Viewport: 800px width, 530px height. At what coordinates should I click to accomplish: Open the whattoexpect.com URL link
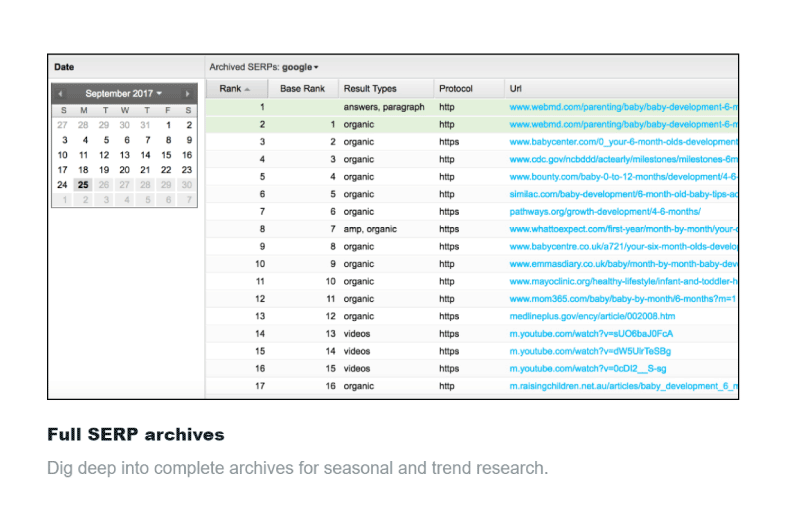[623, 229]
